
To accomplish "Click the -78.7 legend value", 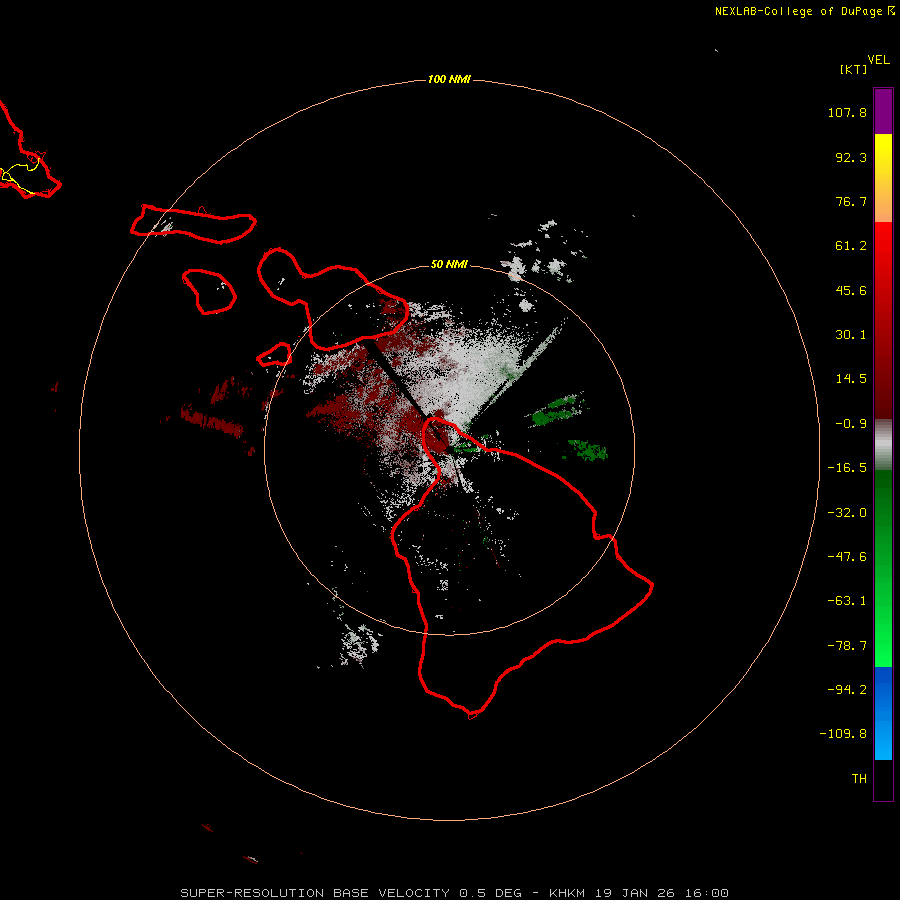I will point(847,646).
